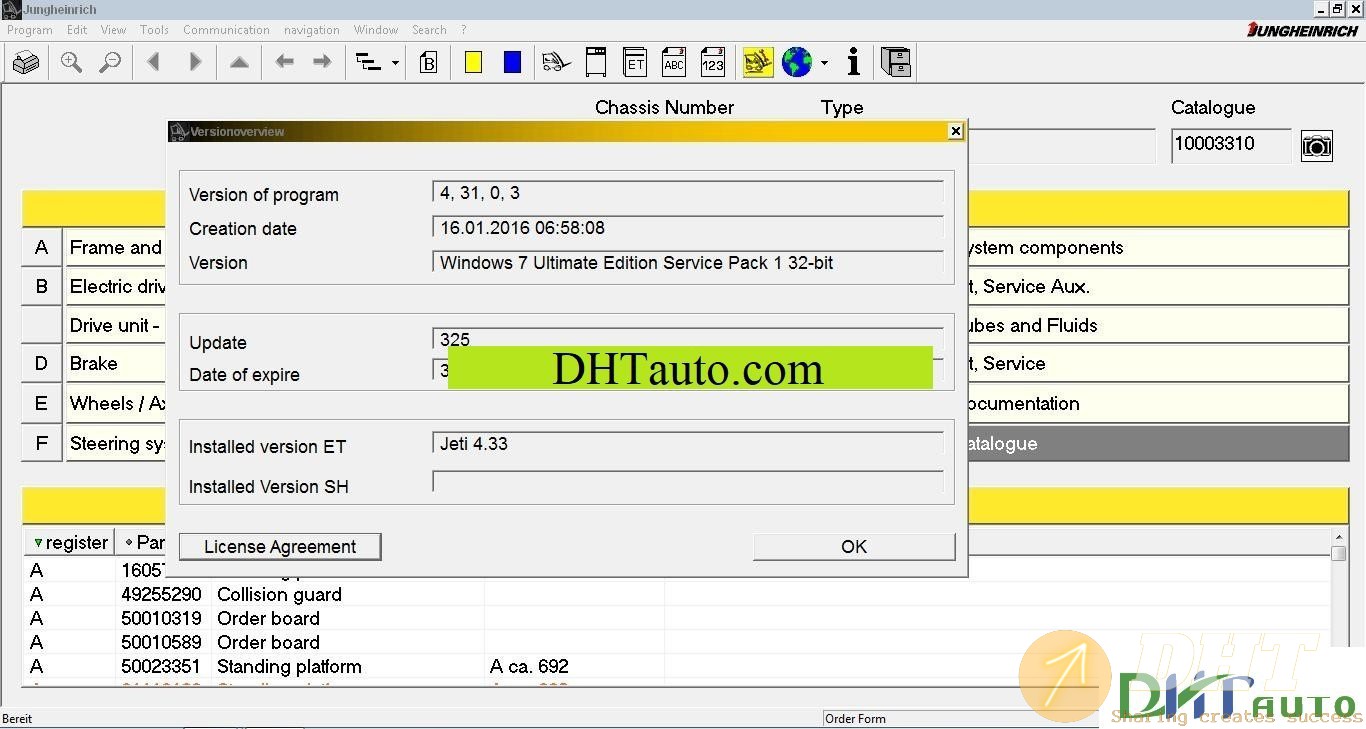Click the zoom in magnifier icon
Viewport: 1366px width, 729px height.
tap(71, 62)
